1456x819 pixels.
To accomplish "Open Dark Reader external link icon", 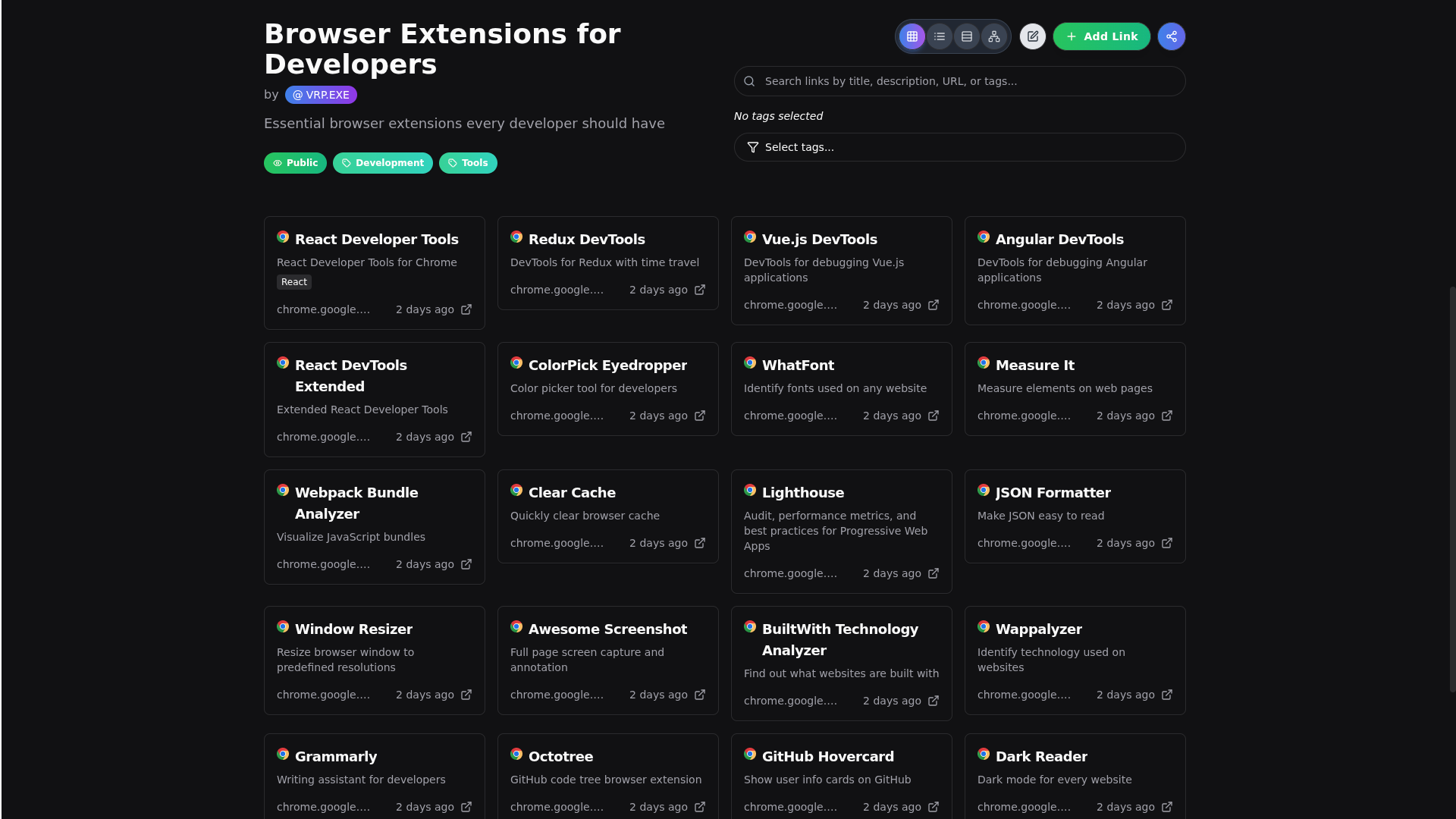I will point(1167,807).
